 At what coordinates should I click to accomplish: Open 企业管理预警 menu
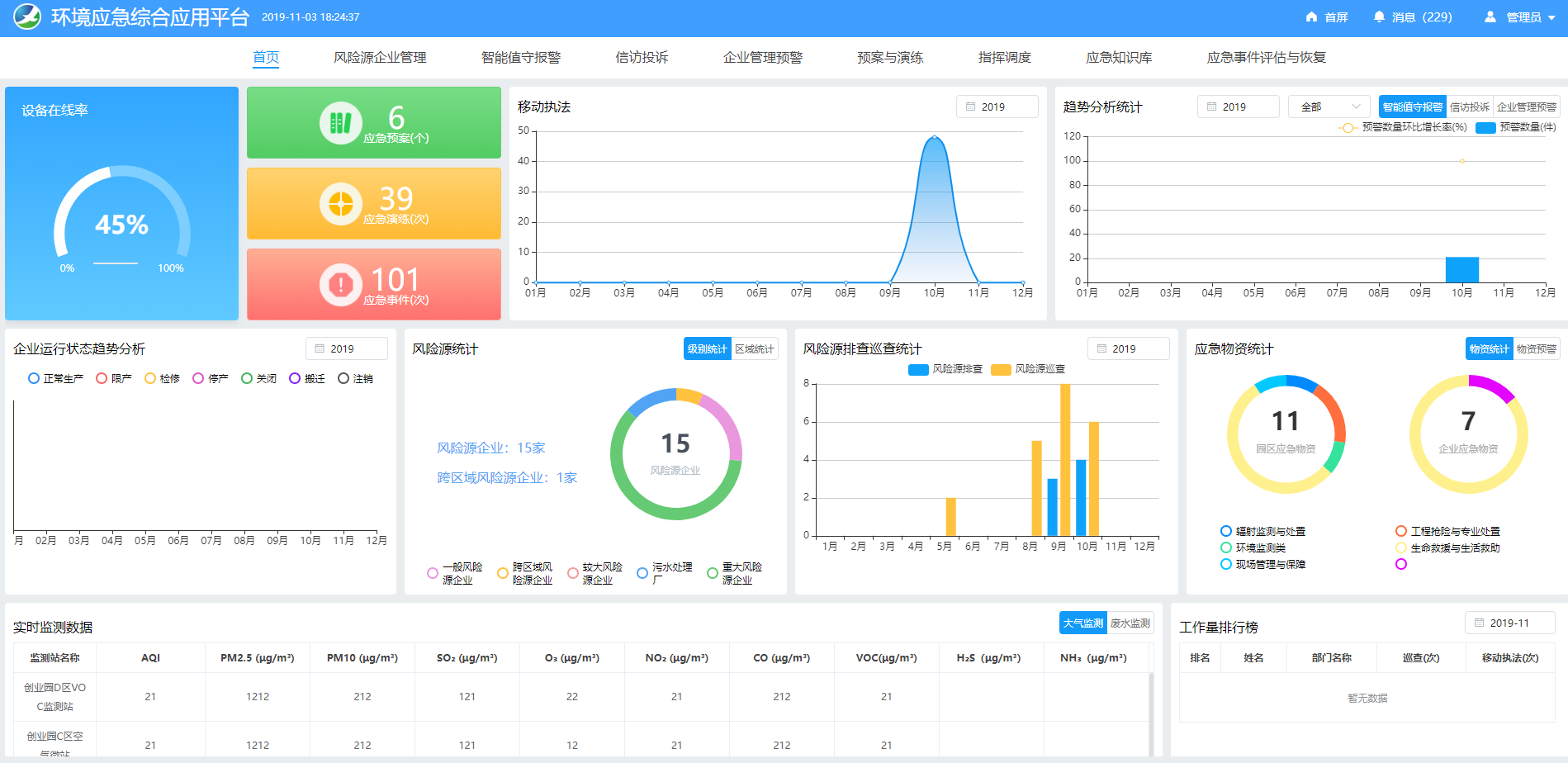click(x=763, y=57)
